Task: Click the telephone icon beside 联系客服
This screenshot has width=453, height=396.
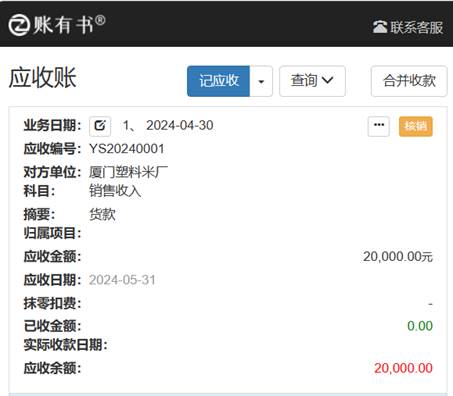Action: [x=380, y=27]
